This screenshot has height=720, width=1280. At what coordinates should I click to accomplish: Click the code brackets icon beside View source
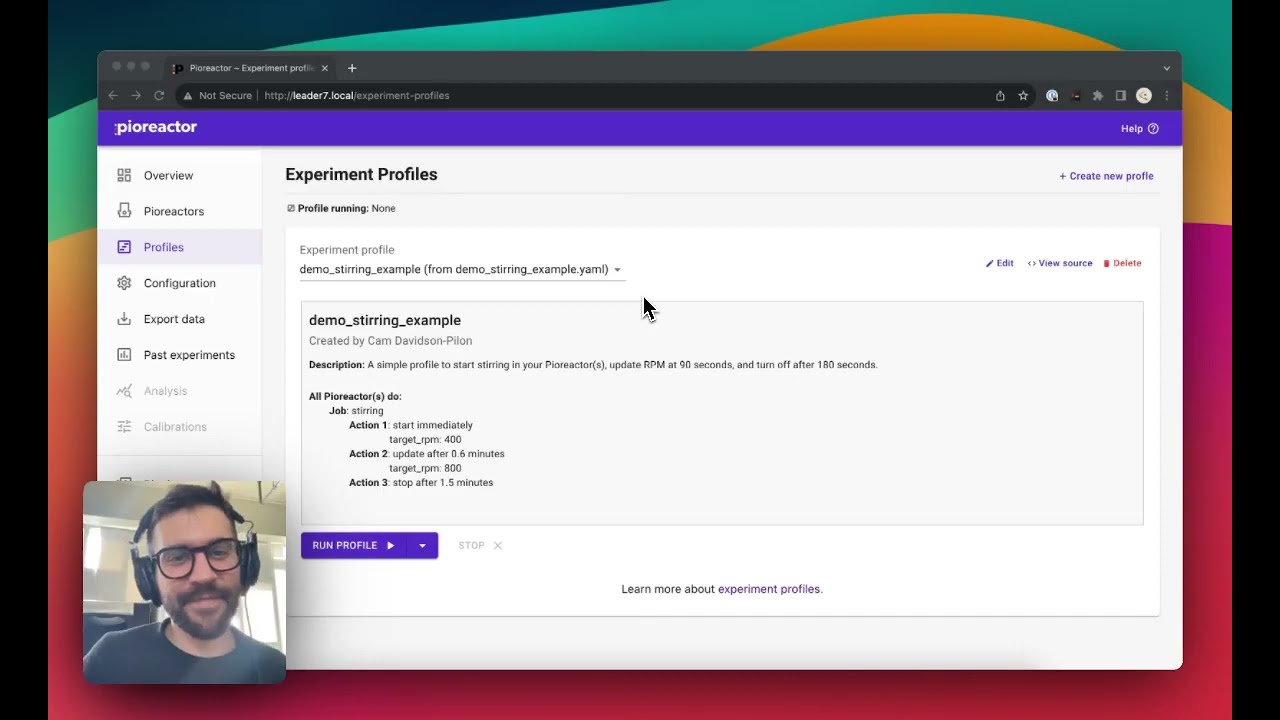1032,263
